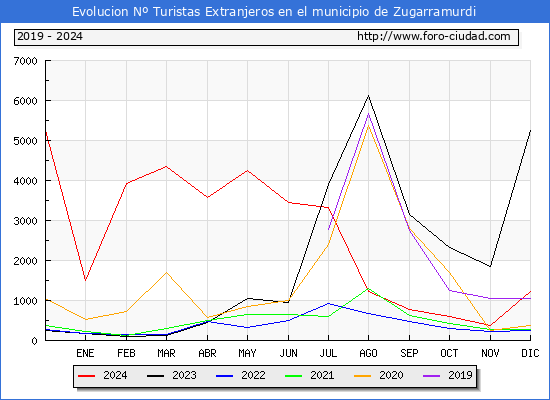550x400 pixels.
Task: Click the 2019 - 2024 date range label
Action: [50, 36]
